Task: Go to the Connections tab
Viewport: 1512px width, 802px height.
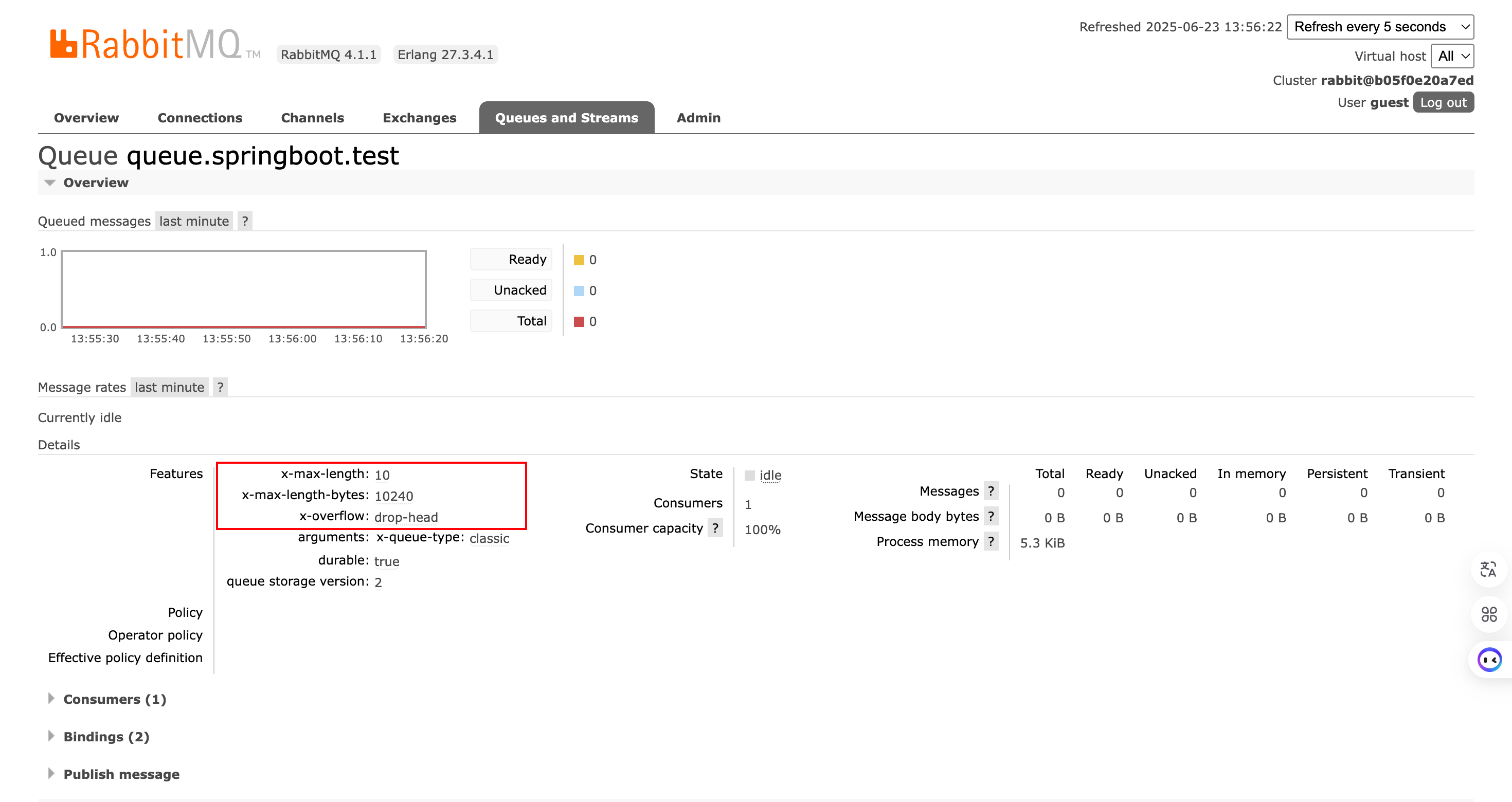Action: [x=200, y=118]
